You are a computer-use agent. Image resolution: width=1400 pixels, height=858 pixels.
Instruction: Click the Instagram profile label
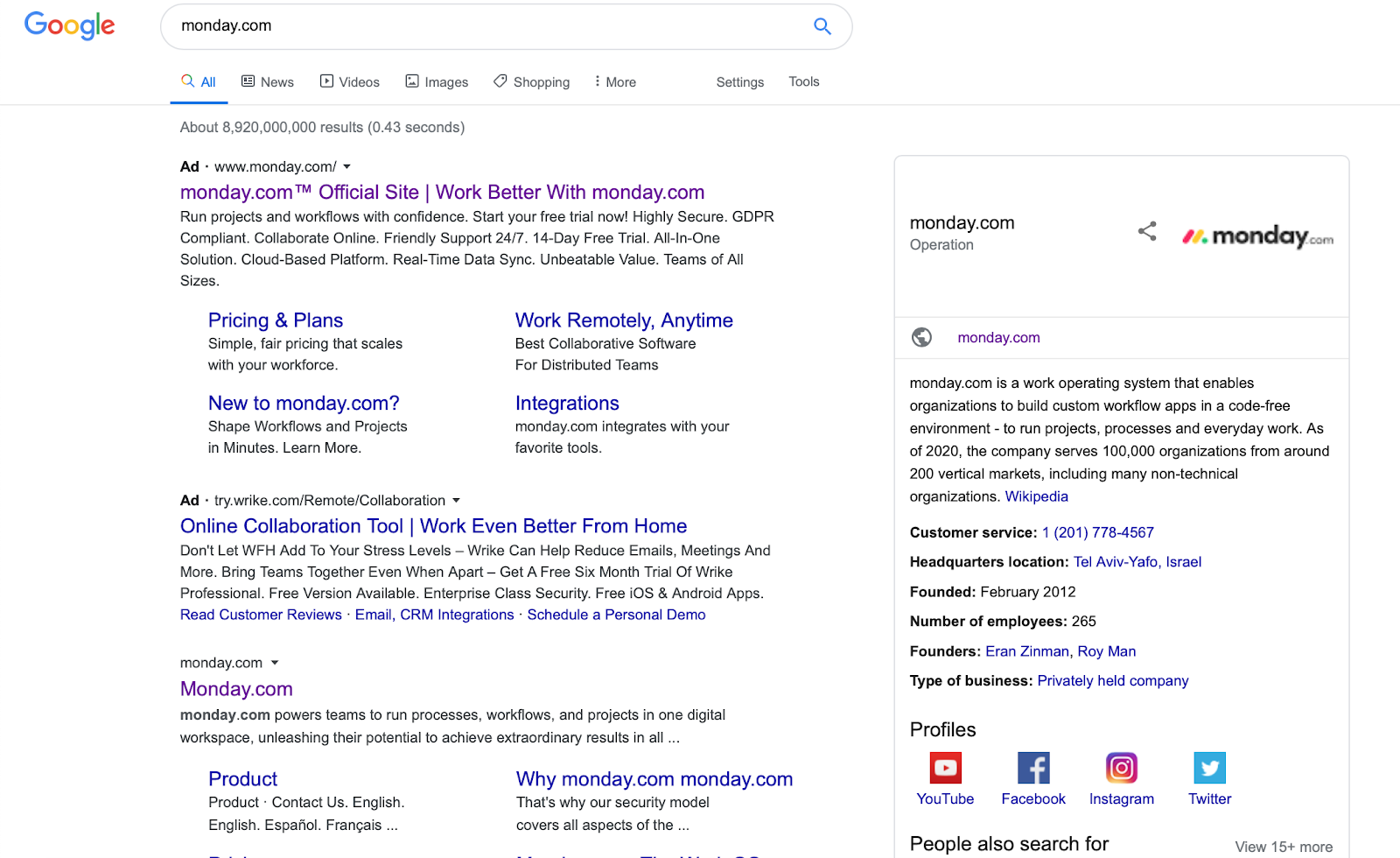pos(1122,798)
